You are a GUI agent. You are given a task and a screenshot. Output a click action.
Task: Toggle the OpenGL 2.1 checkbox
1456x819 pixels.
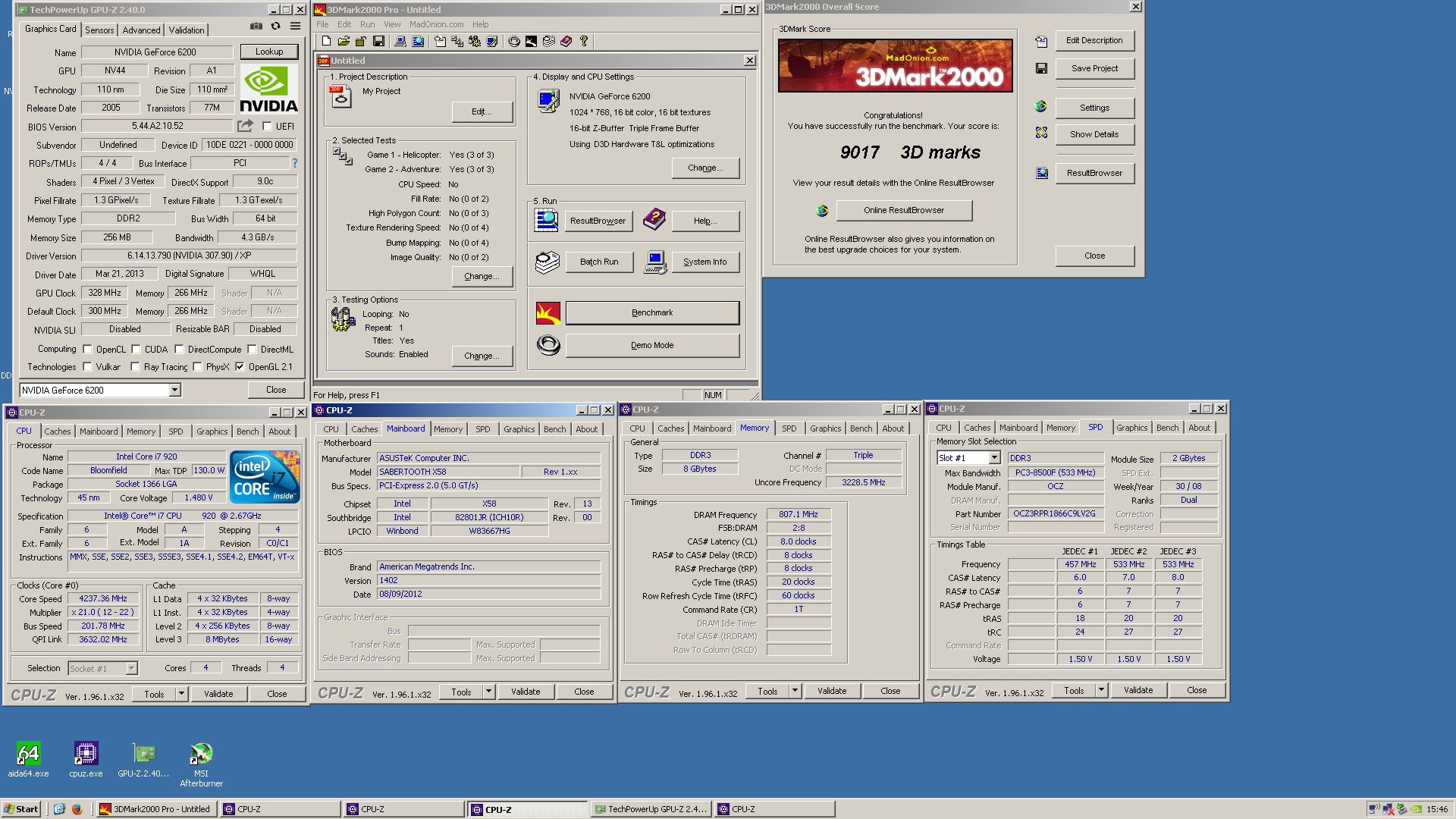pyautogui.click(x=240, y=367)
